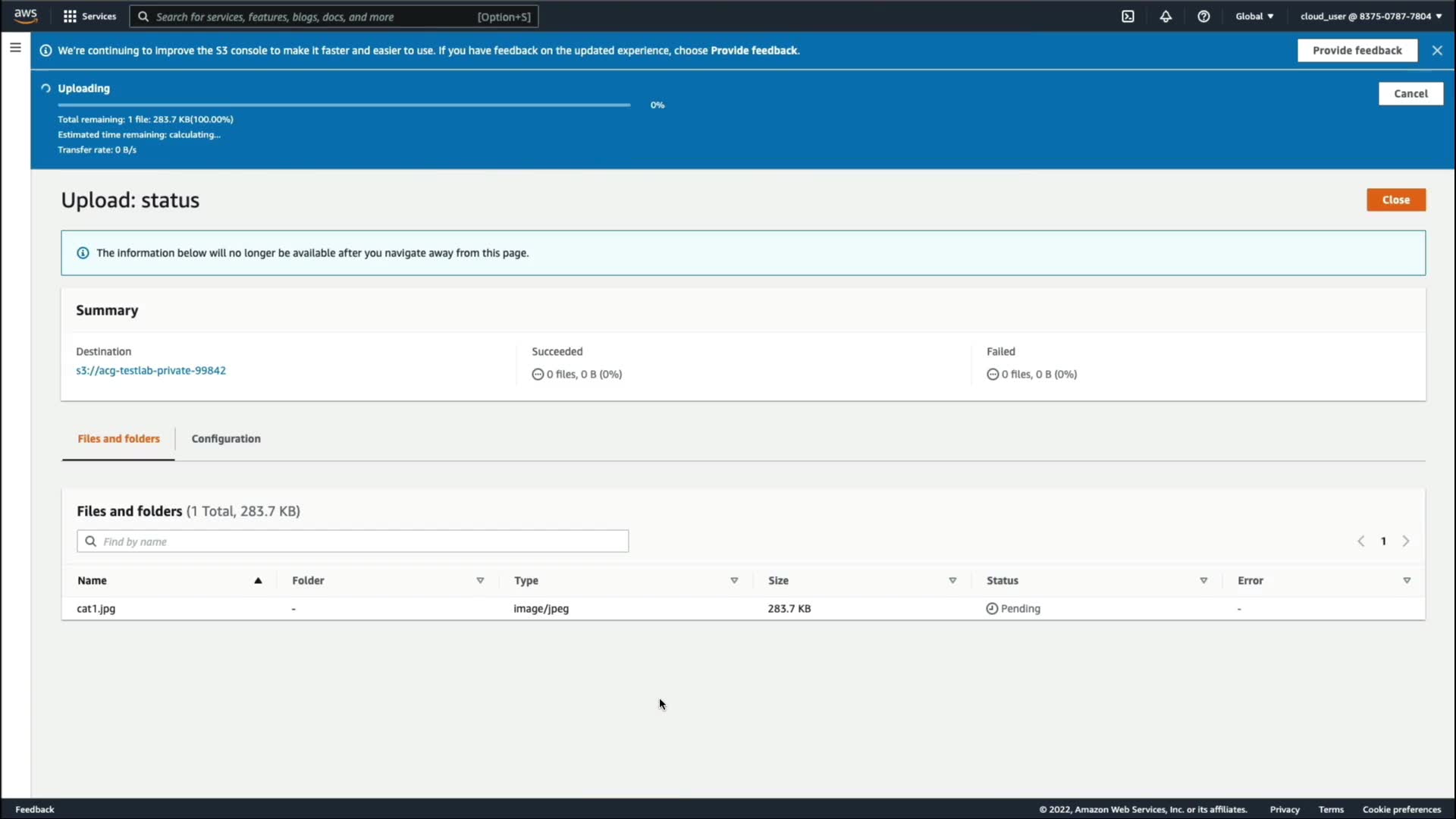
Task: Select the Files and folders tab
Action: coord(118,438)
